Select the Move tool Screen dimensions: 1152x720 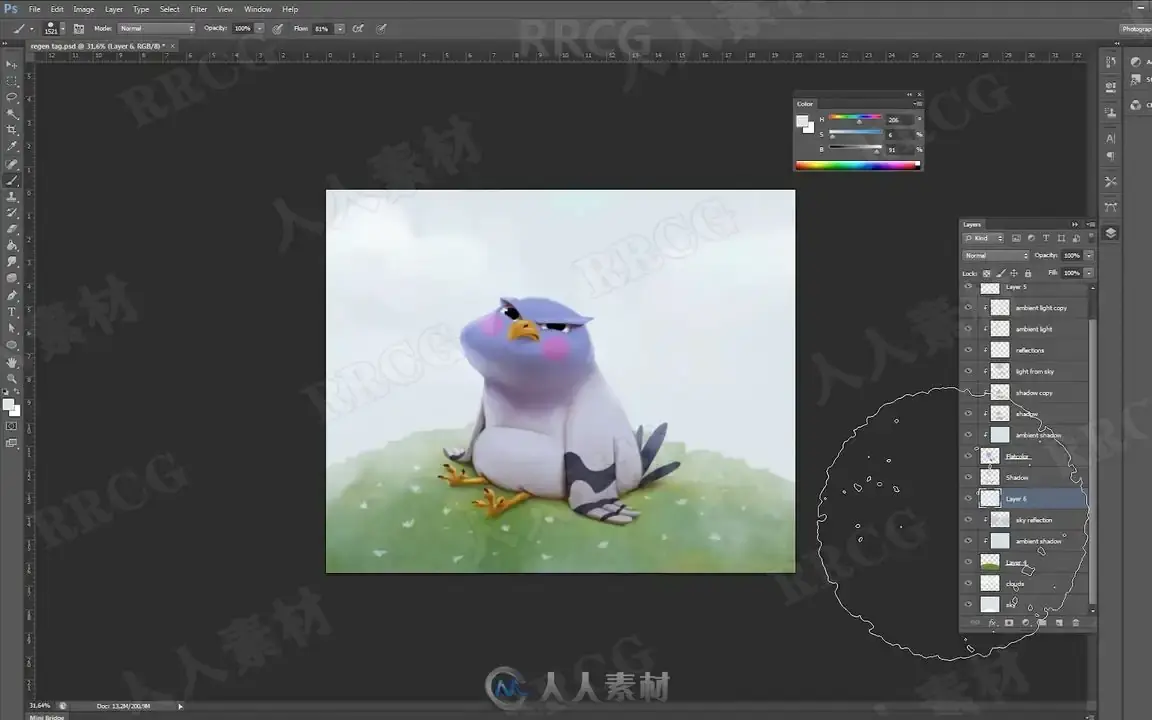[x=12, y=64]
